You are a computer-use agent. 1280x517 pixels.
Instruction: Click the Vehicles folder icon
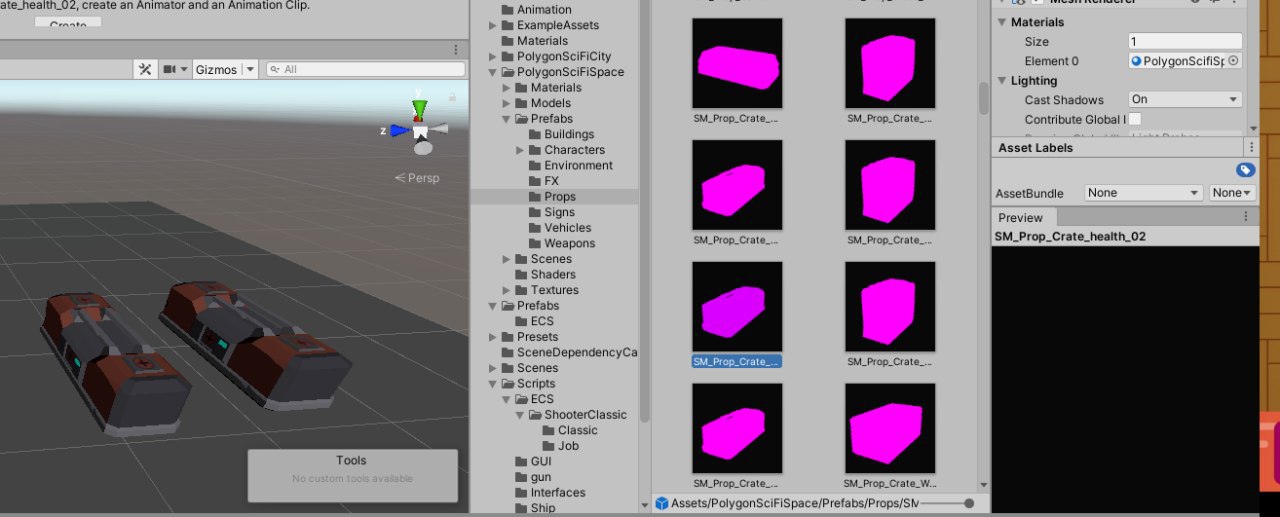(535, 228)
